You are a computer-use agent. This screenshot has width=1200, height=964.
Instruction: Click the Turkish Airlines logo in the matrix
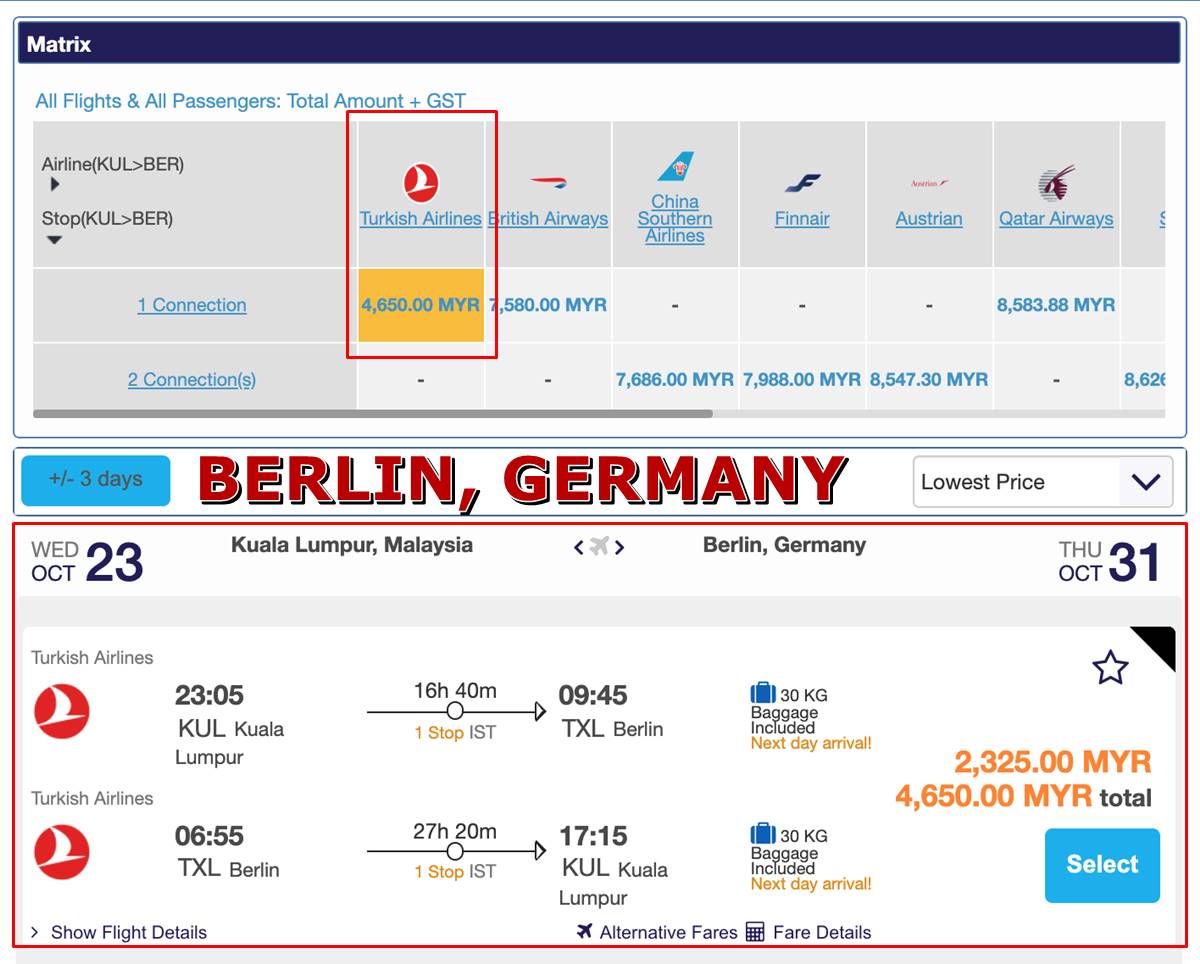point(421,184)
